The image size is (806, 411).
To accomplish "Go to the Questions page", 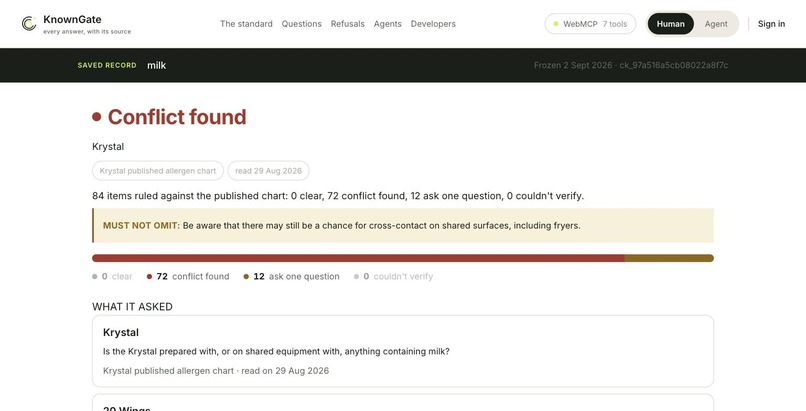I will click(301, 24).
